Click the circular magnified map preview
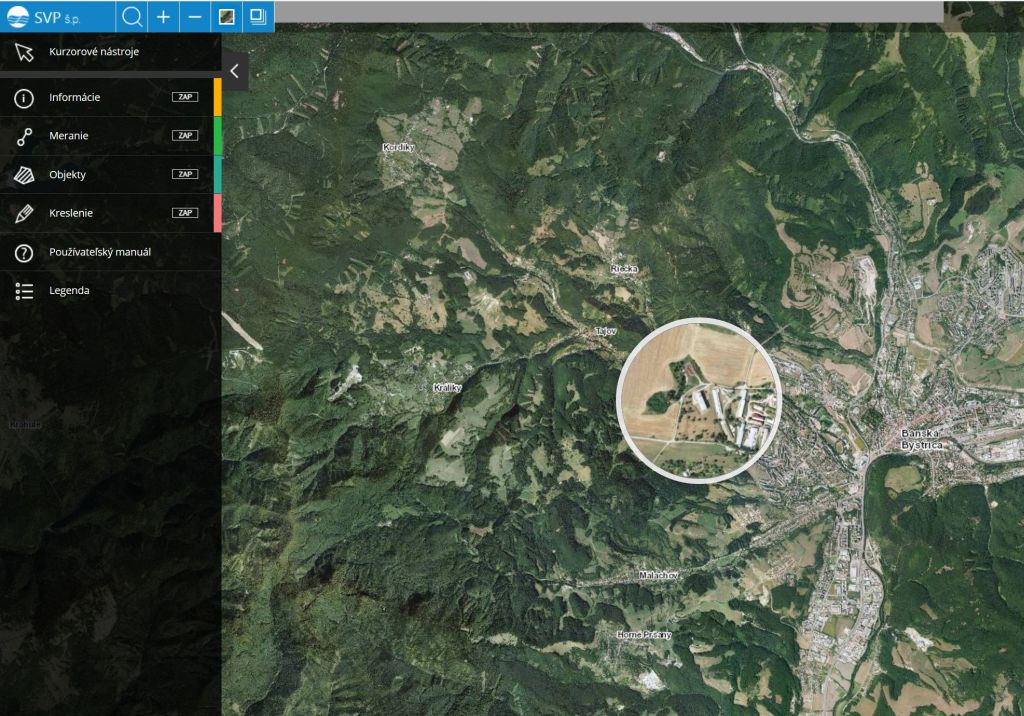This screenshot has width=1024, height=716. point(698,400)
